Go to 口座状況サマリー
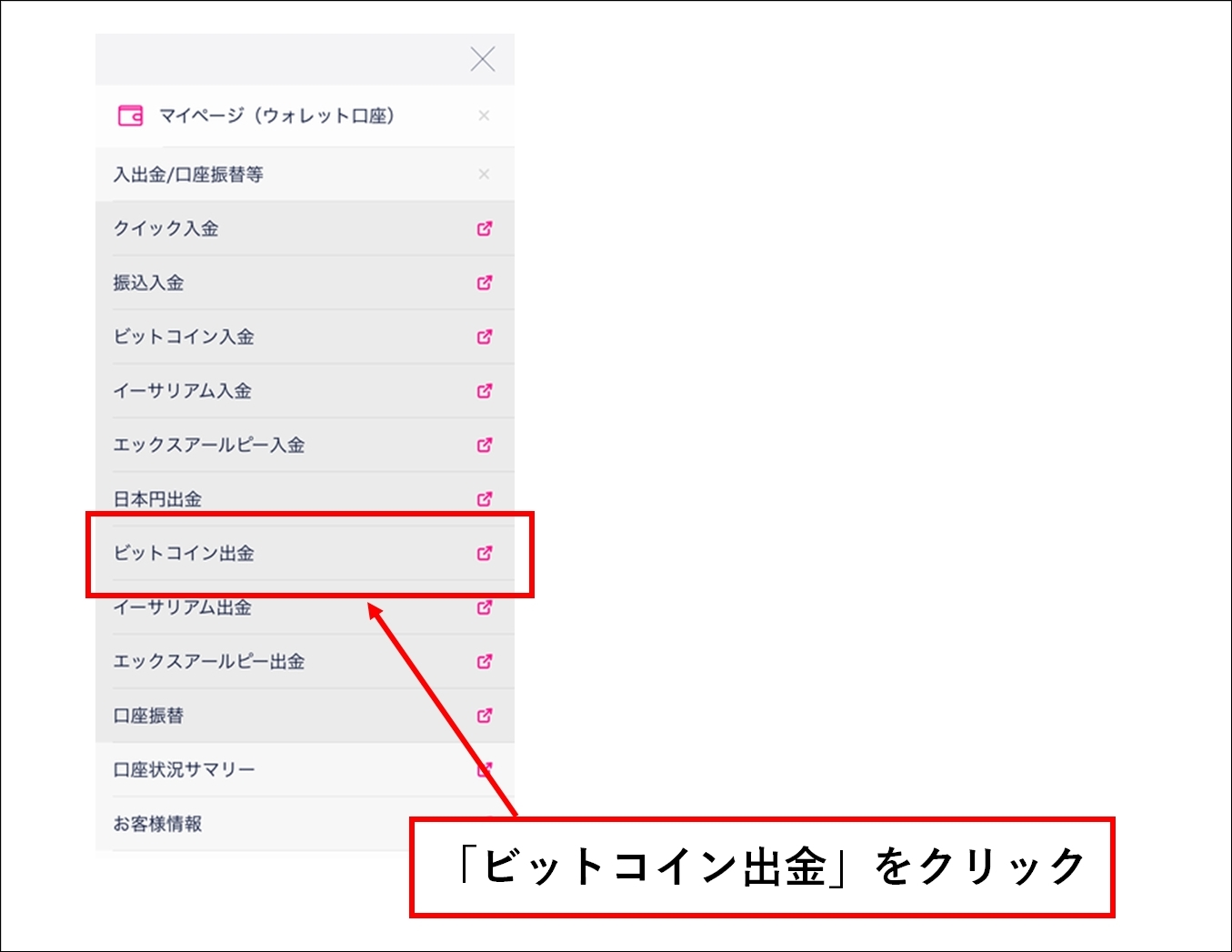1232x952 pixels. click(x=184, y=770)
